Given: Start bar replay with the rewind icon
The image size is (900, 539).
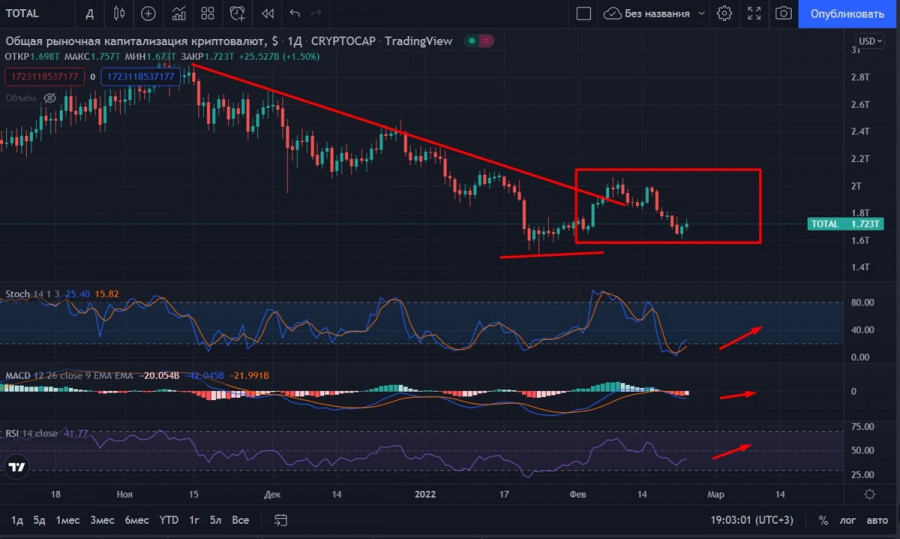Looking at the screenshot, I should coord(267,14).
